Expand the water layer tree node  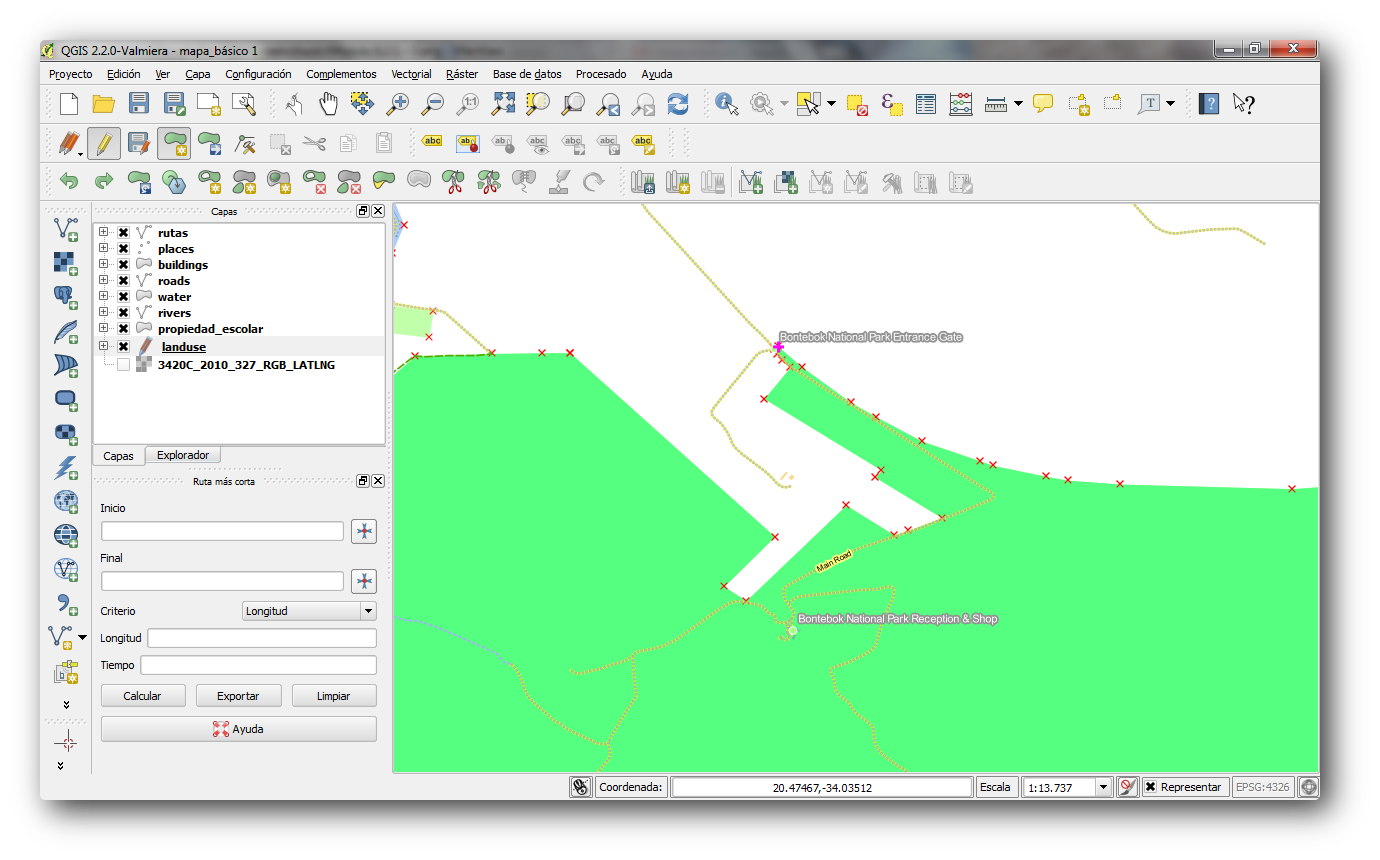click(103, 297)
